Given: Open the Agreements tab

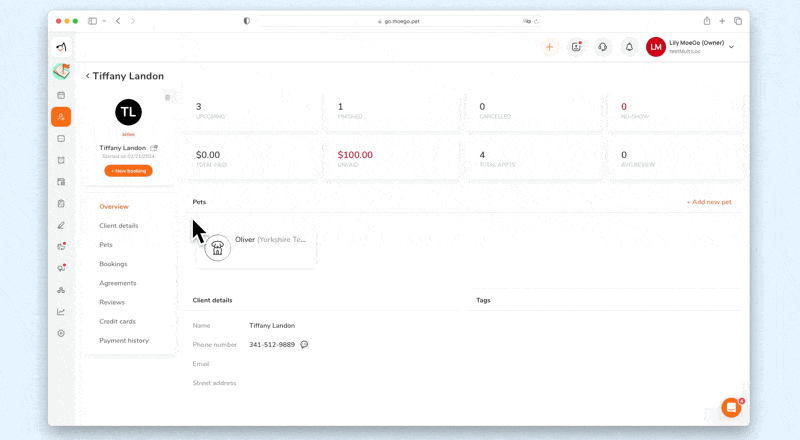Looking at the screenshot, I should point(117,283).
